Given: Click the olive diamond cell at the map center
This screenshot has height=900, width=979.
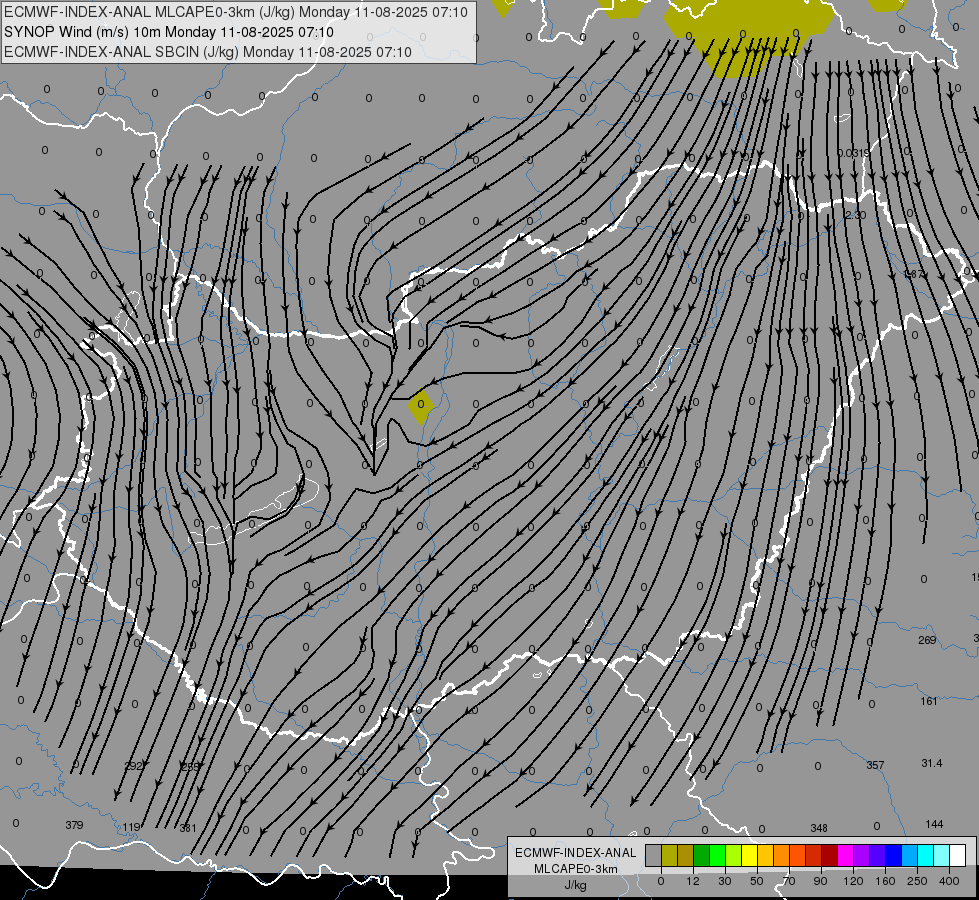Looking at the screenshot, I should [421, 406].
